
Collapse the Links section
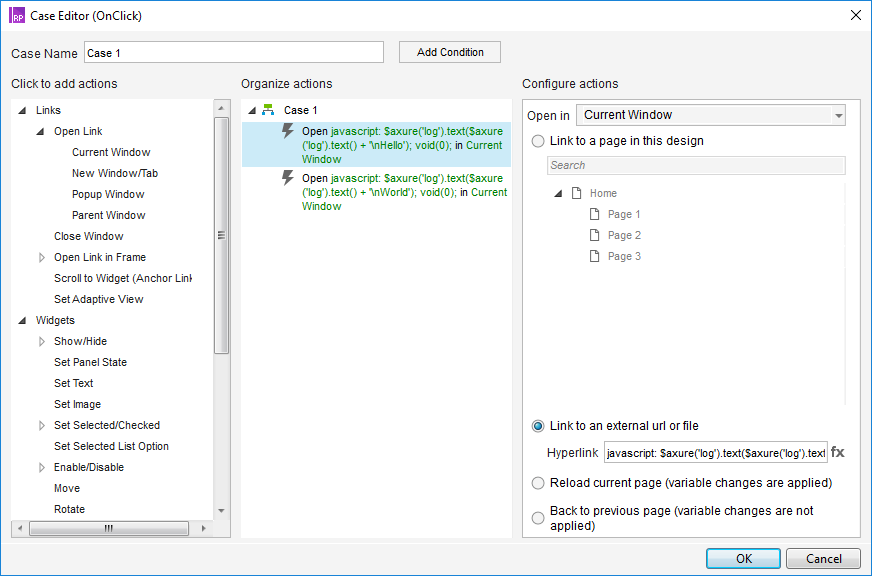coord(23,110)
